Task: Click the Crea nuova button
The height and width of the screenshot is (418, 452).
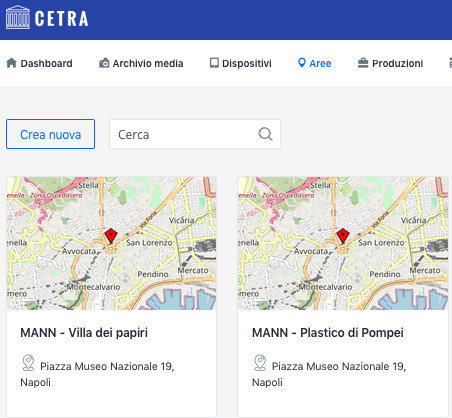Action: [50, 134]
